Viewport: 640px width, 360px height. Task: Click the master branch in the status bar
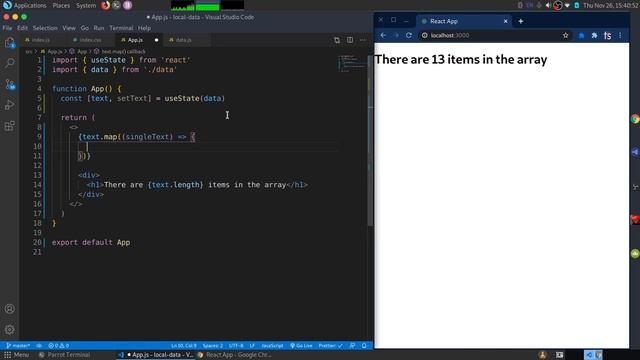click(18, 346)
